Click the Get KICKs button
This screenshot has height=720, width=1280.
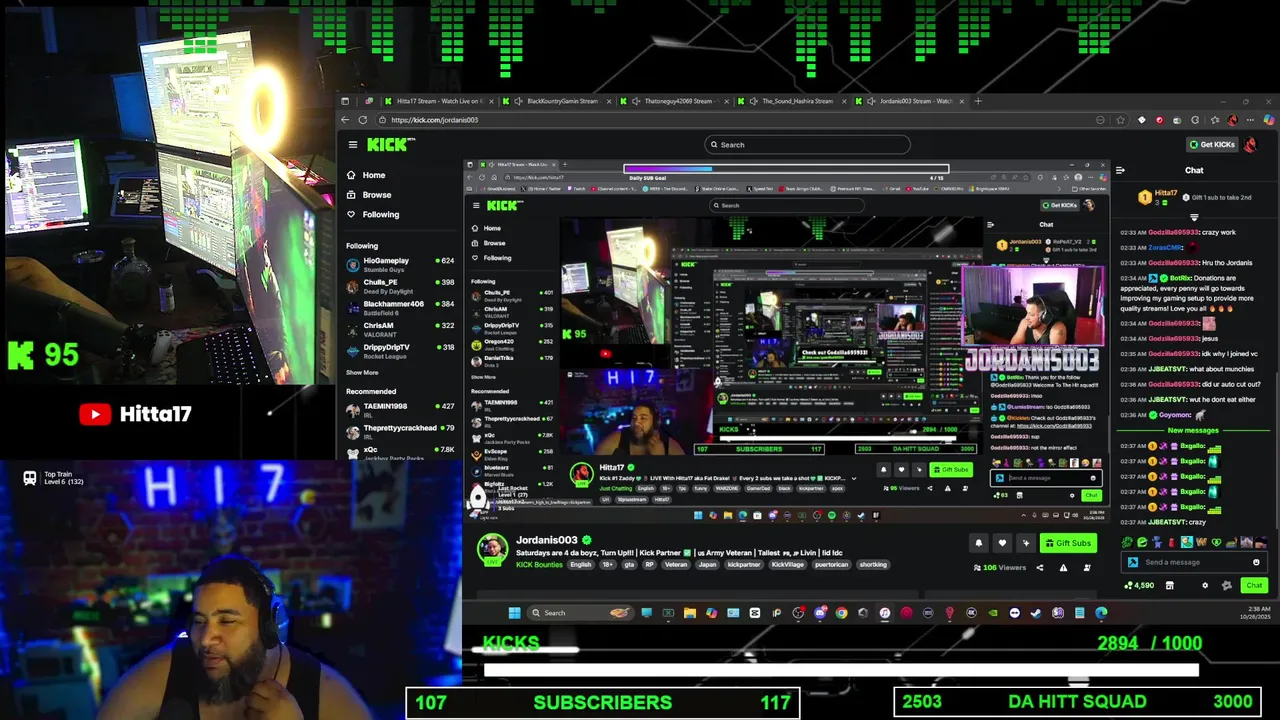pos(1211,145)
